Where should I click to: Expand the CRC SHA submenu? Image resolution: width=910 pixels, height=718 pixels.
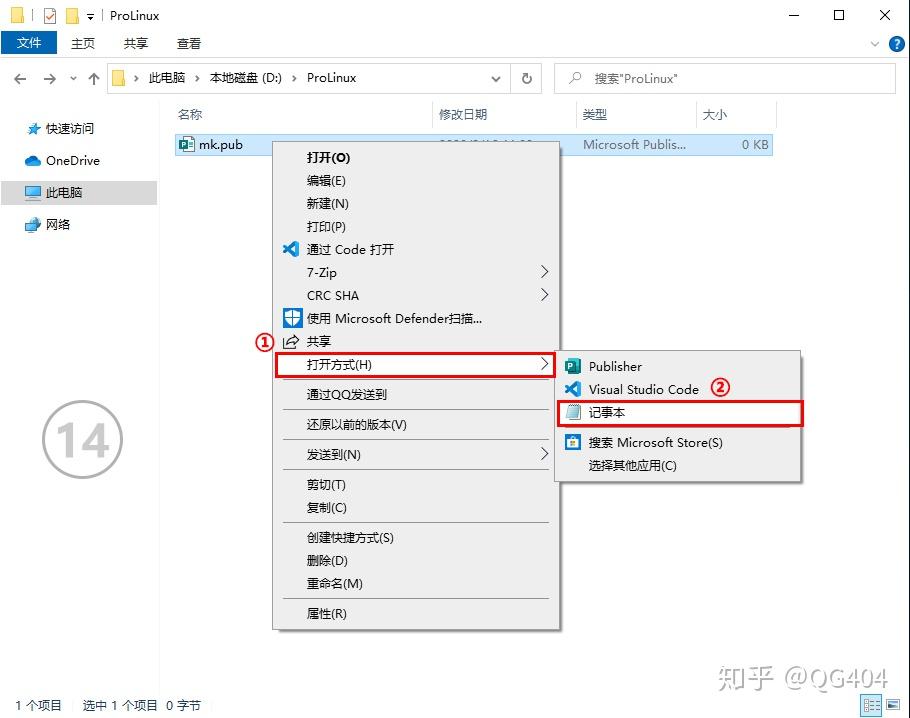point(544,295)
